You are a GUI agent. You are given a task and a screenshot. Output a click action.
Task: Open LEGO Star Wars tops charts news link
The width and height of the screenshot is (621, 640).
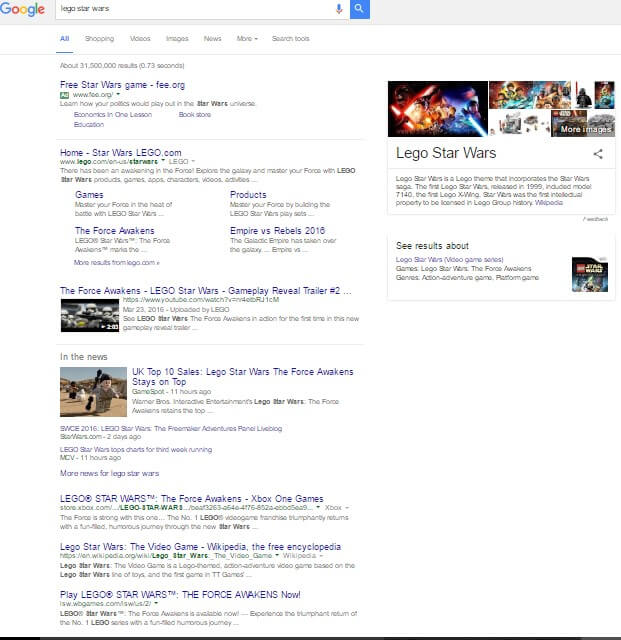(136, 449)
